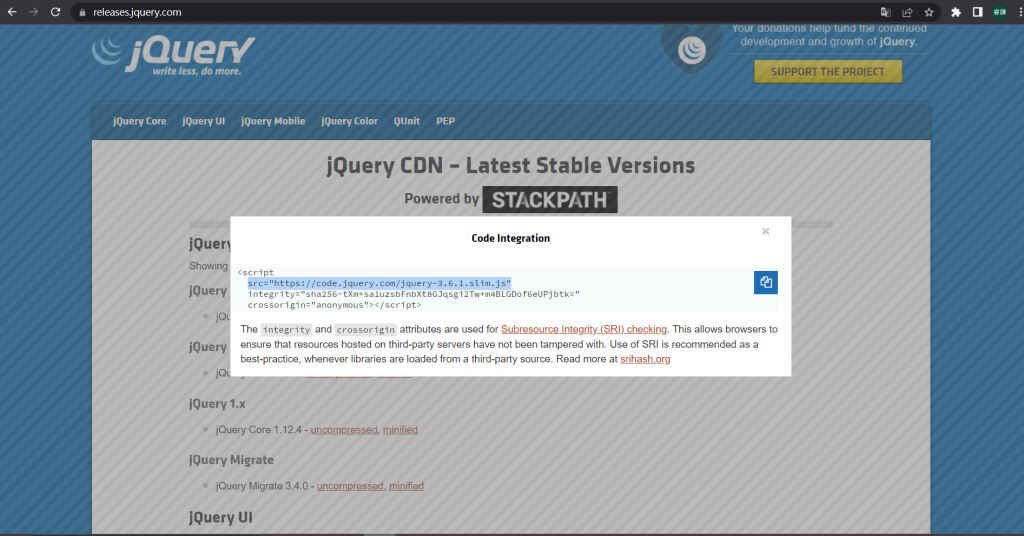Image resolution: width=1024 pixels, height=536 pixels.
Task: Open the srihash.org link
Action: (x=645, y=359)
